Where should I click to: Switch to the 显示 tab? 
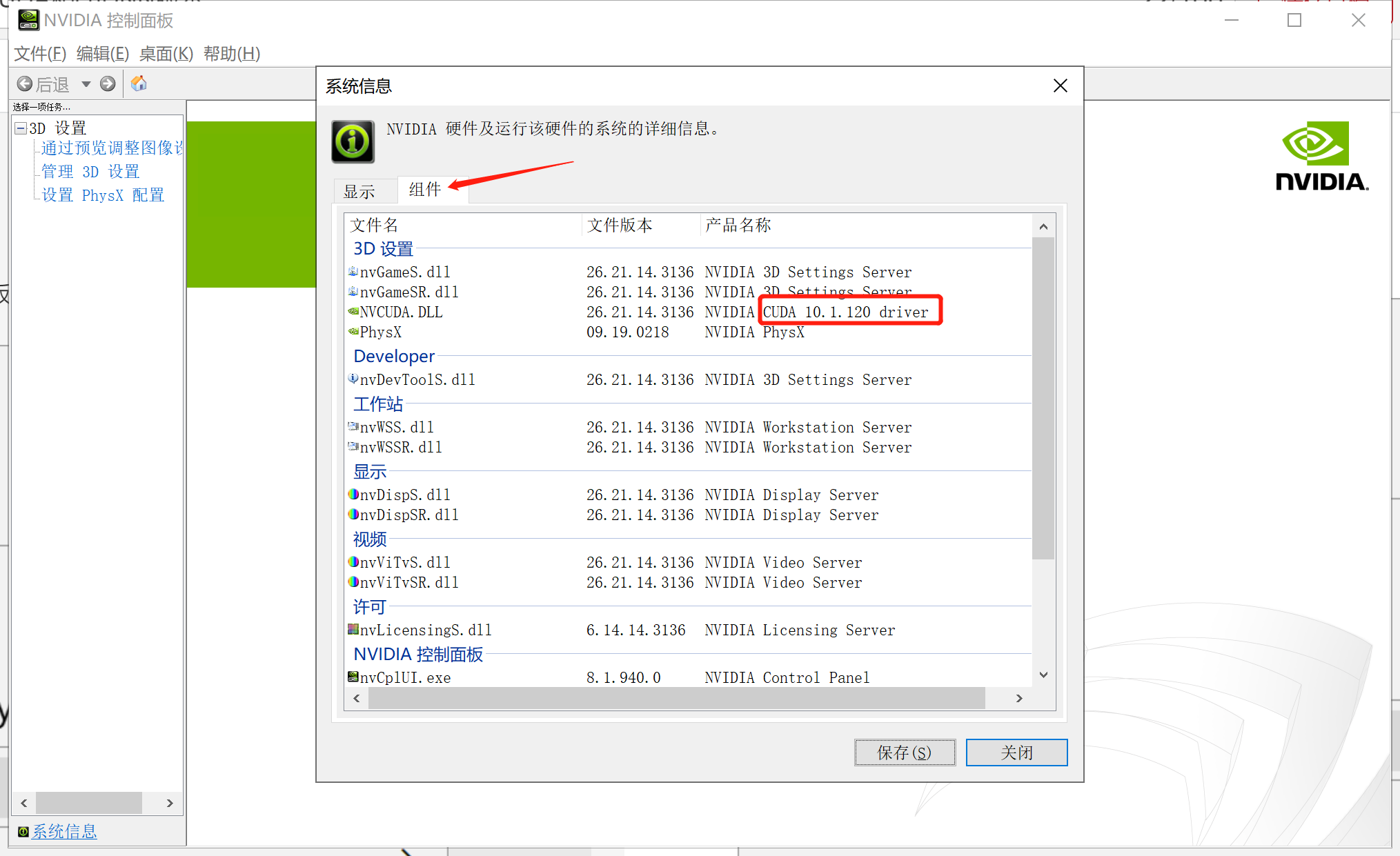(359, 192)
